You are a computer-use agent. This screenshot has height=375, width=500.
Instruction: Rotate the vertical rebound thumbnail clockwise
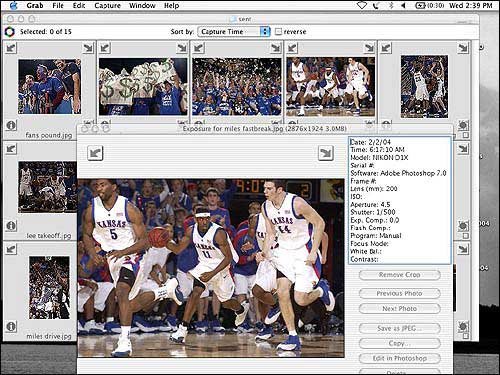[463, 48]
